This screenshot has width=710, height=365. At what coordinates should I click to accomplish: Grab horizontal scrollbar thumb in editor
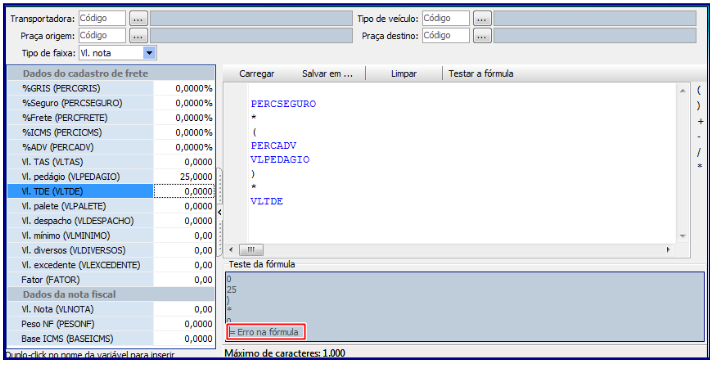[x=251, y=250]
